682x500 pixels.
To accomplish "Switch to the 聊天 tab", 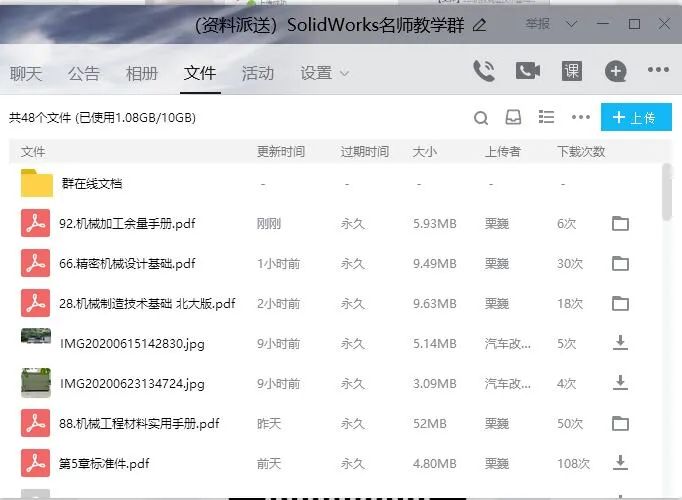I will pos(26,73).
